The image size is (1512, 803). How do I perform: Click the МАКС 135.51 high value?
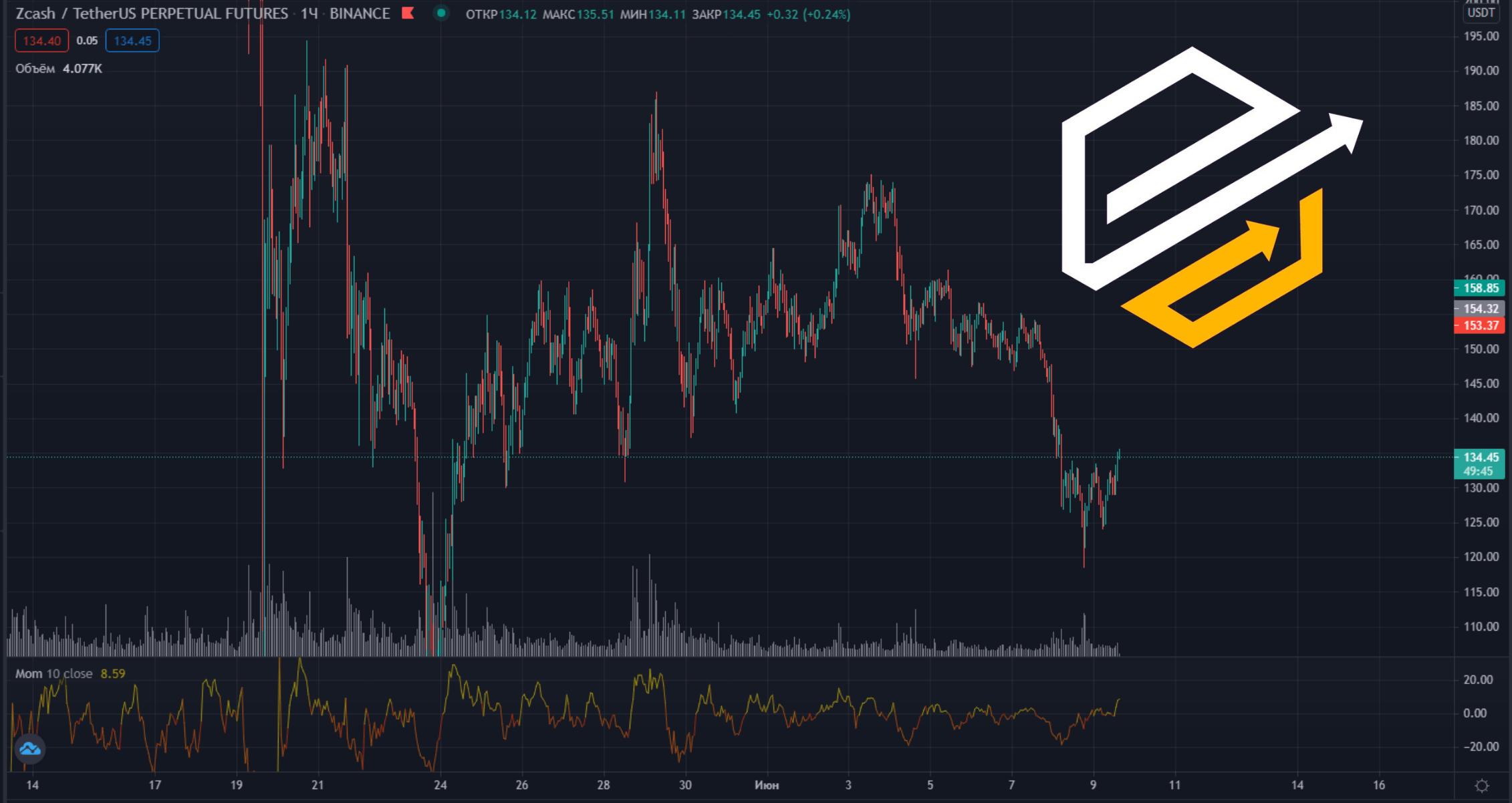click(x=578, y=14)
